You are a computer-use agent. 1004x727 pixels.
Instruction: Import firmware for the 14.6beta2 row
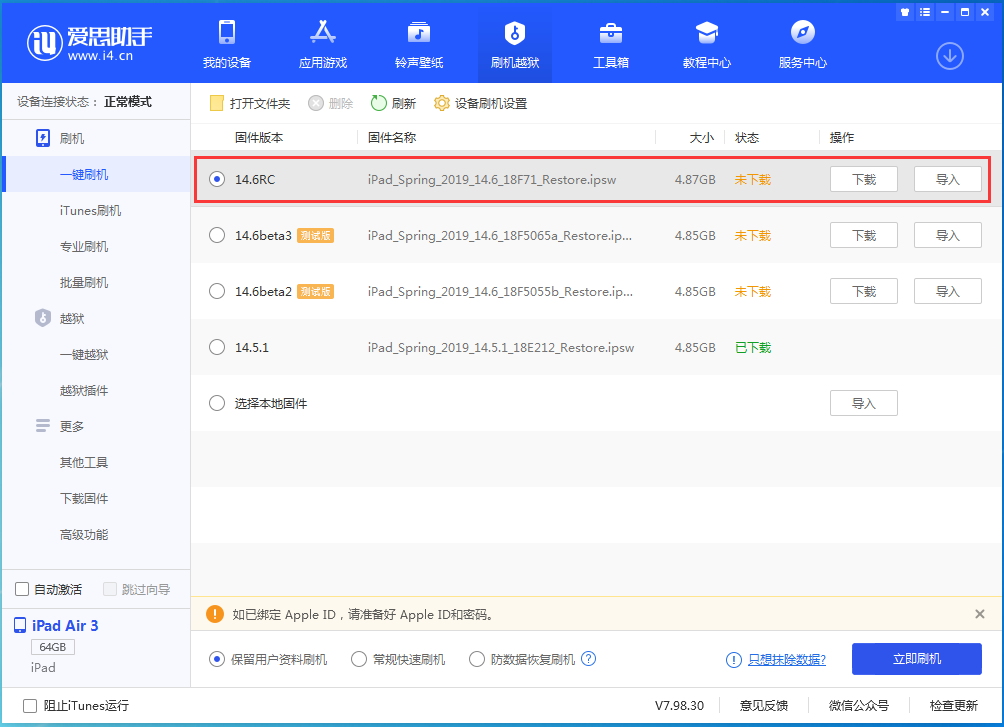tap(948, 291)
